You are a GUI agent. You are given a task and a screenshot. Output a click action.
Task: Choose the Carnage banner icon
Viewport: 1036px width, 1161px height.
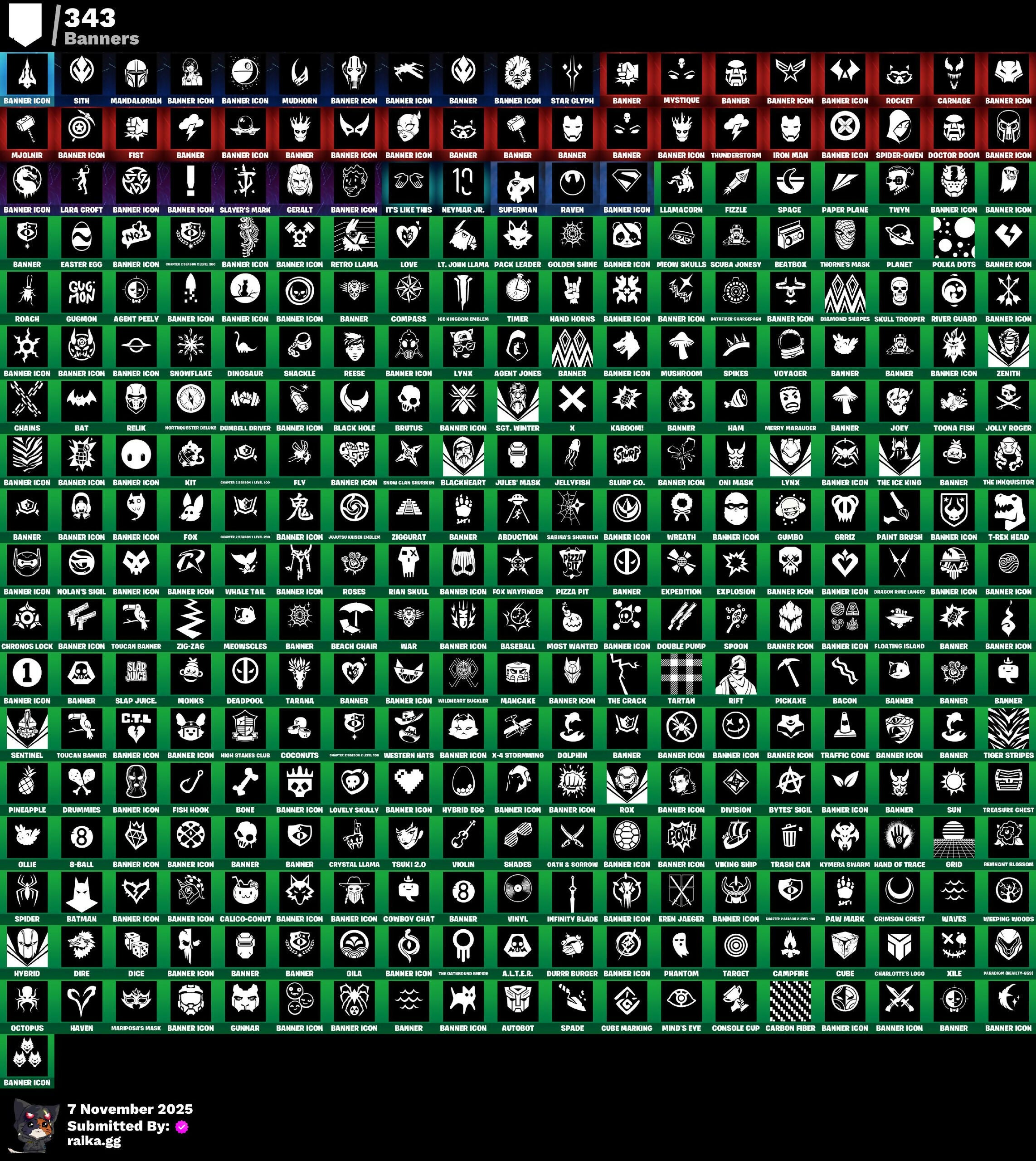click(x=953, y=74)
